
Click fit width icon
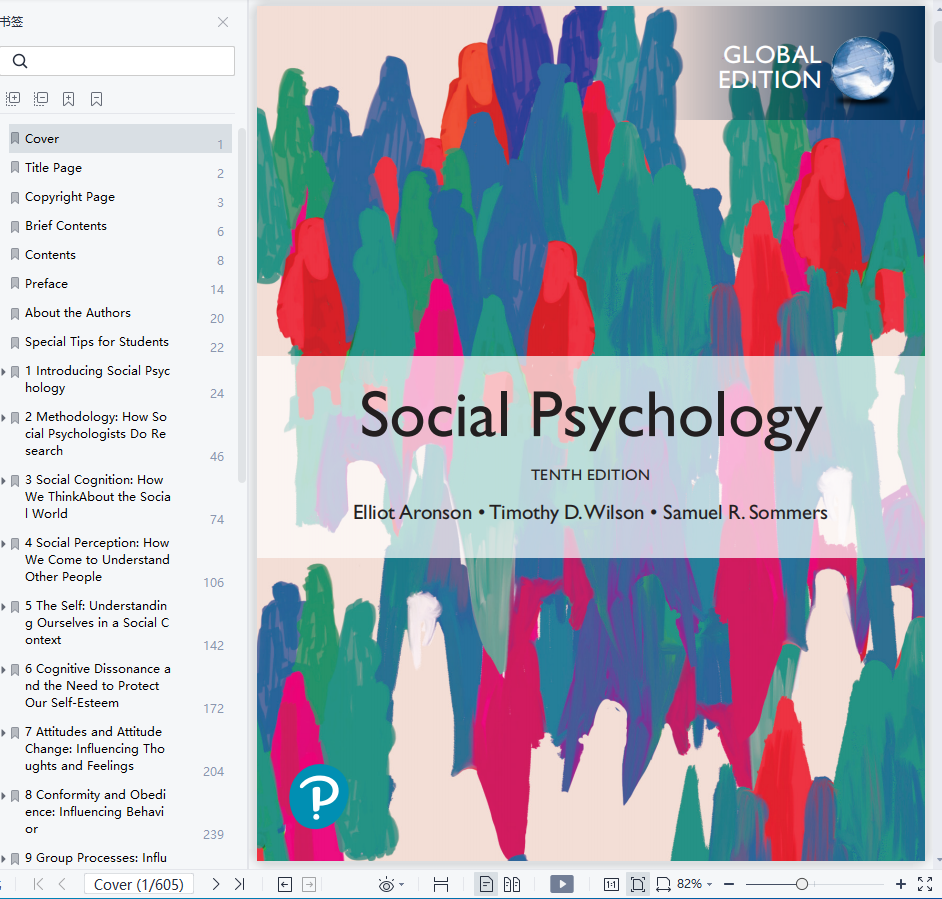tap(663, 884)
